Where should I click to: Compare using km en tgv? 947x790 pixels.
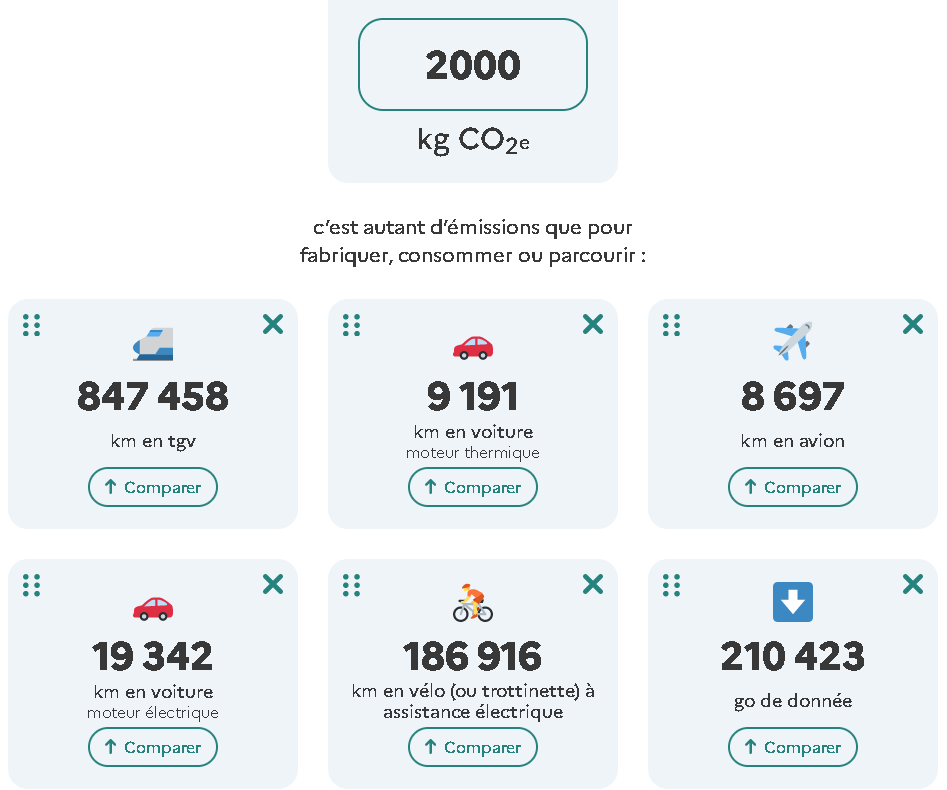[x=153, y=487]
